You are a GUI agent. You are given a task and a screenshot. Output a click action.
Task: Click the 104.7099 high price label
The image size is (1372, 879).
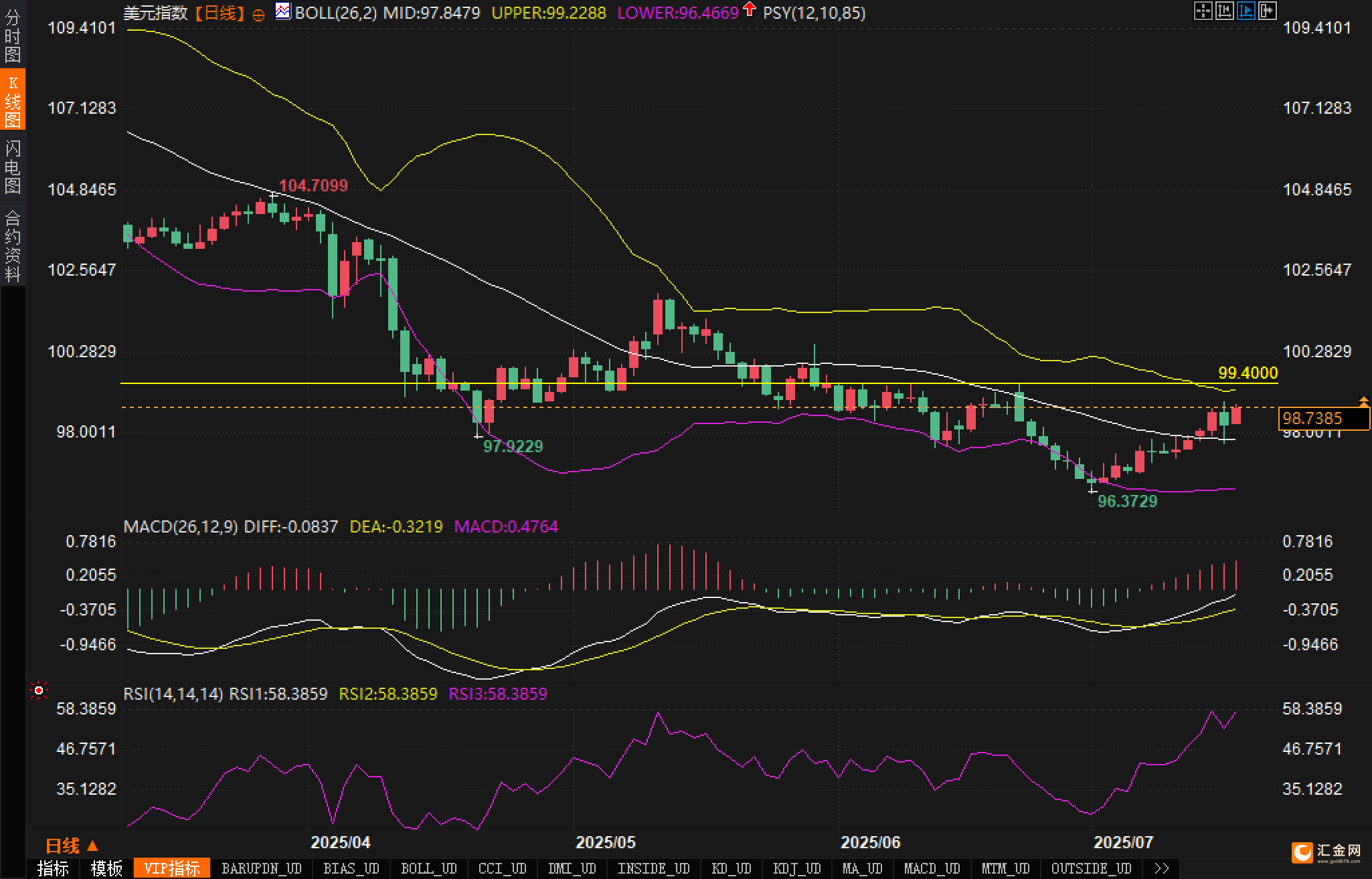point(313,185)
